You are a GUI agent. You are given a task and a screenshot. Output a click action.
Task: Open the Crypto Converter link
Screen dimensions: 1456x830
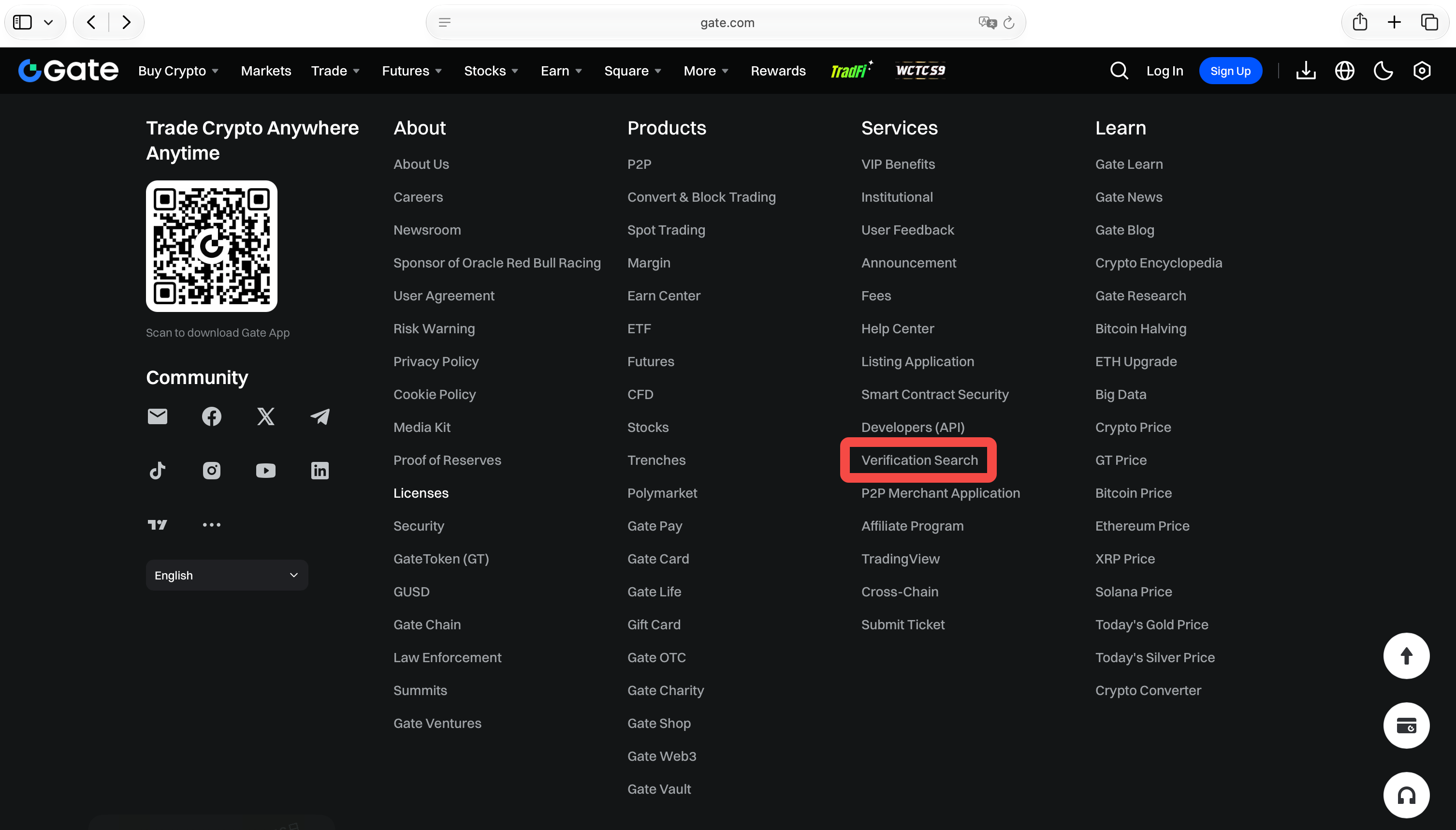click(1148, 690)
